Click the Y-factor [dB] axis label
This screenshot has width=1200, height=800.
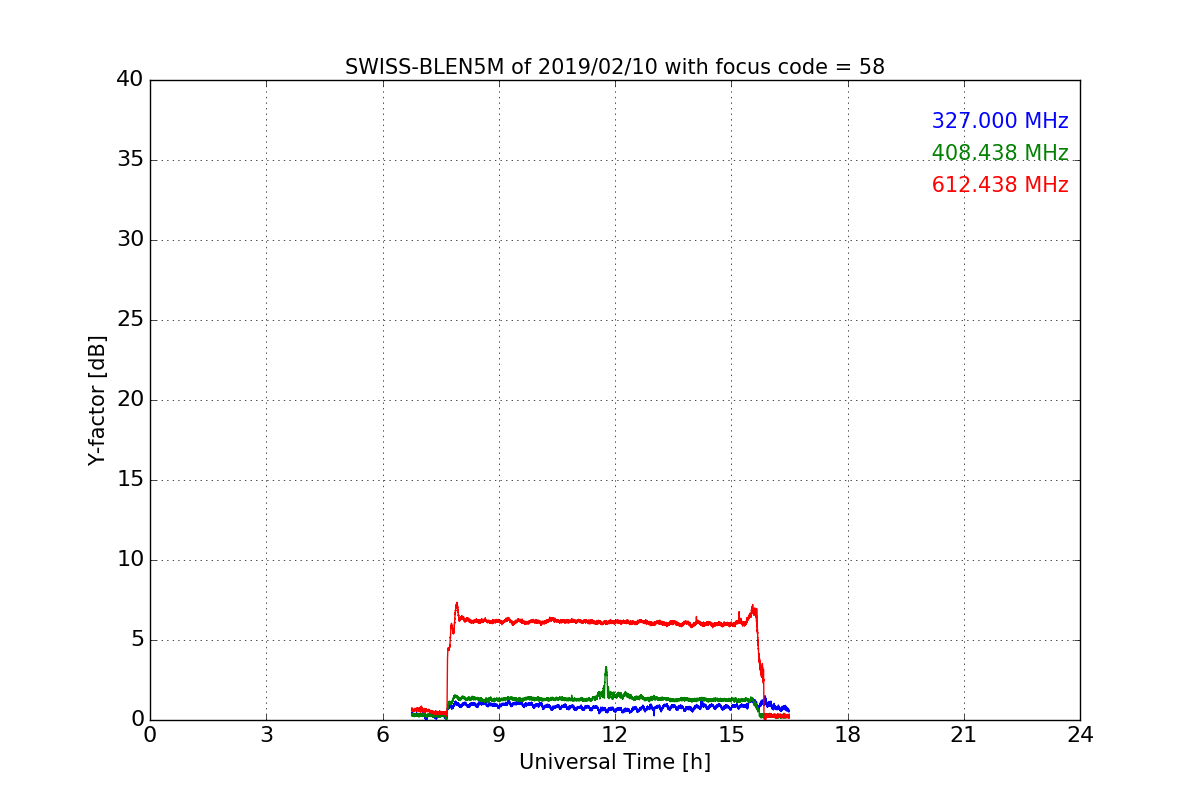[97, 400]
